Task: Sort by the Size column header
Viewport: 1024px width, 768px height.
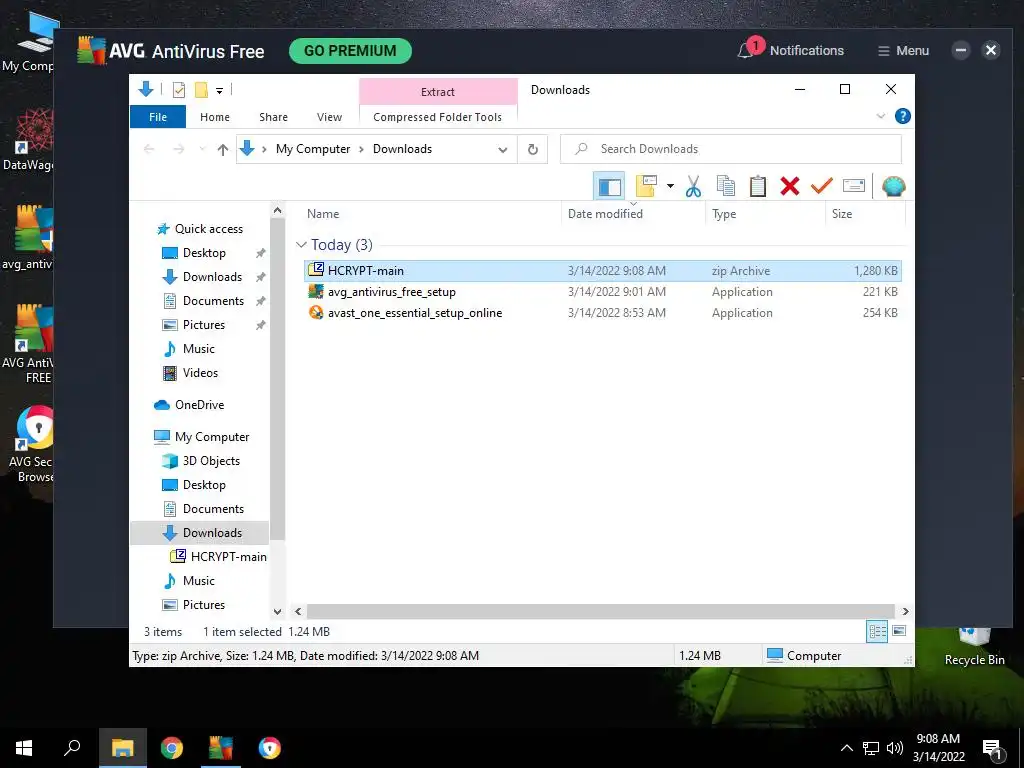Action: tap(865, 214)
